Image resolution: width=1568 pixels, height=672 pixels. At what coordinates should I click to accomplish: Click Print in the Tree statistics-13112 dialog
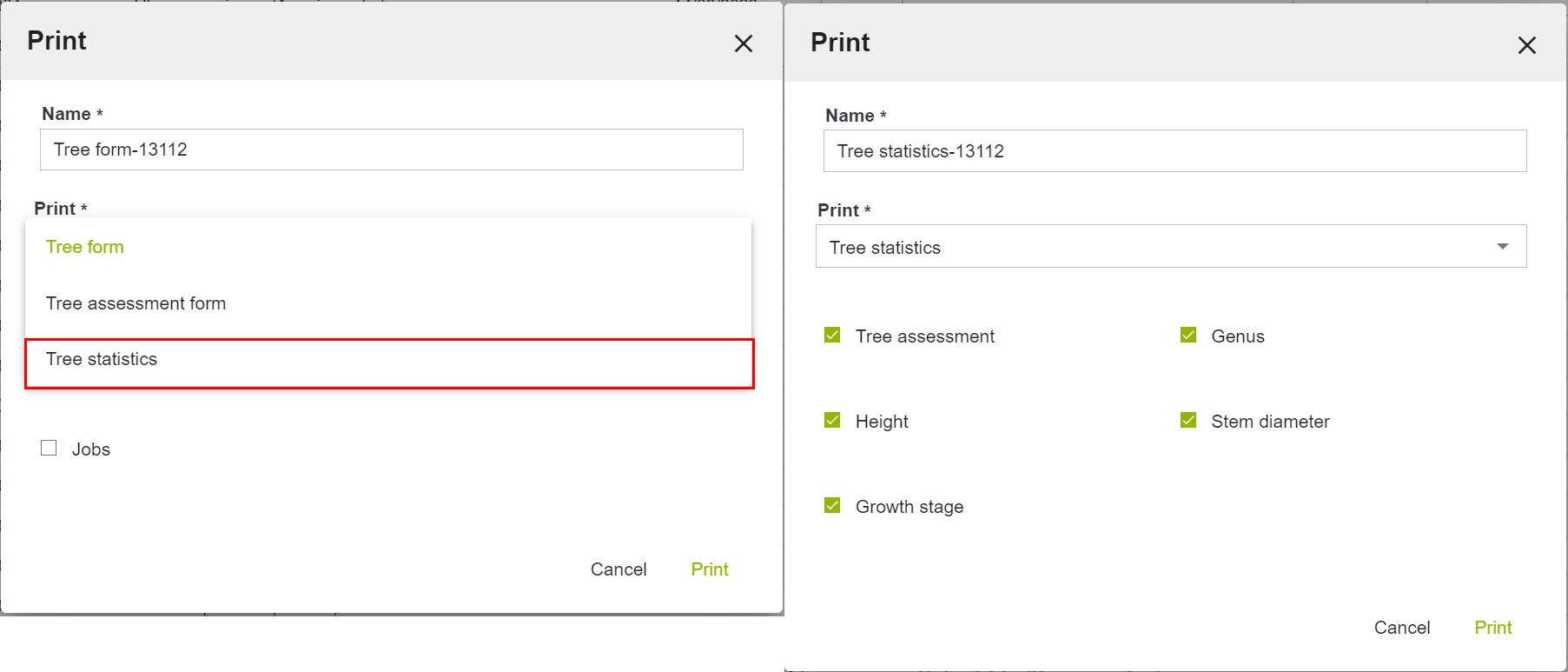pos(1492,628)
